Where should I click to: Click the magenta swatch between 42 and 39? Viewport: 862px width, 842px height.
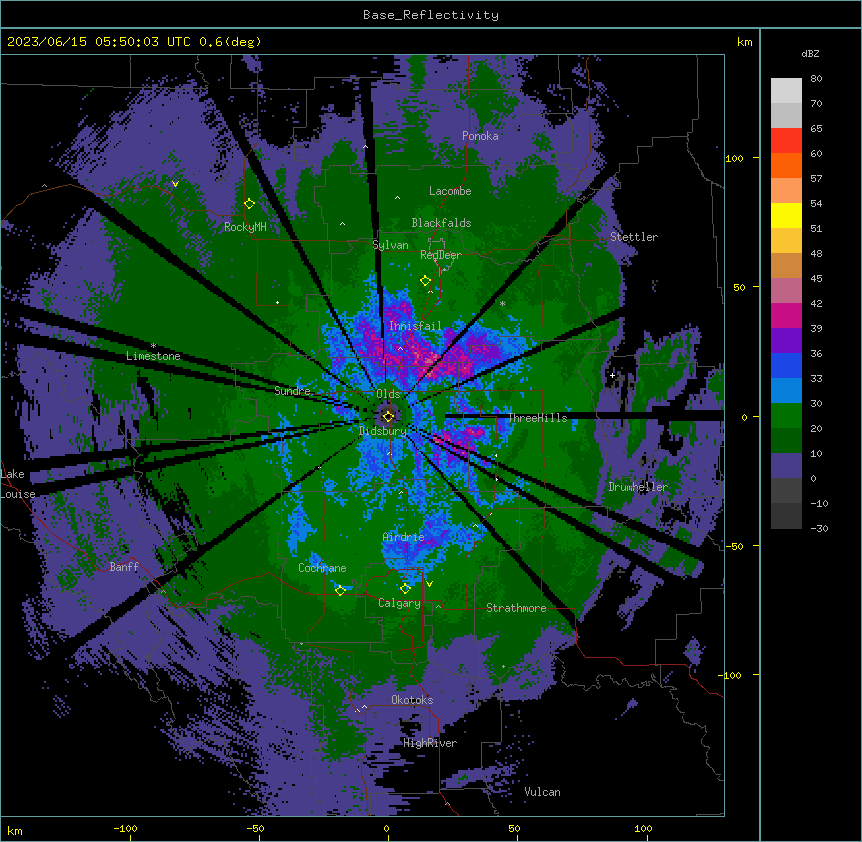point(786,315)
